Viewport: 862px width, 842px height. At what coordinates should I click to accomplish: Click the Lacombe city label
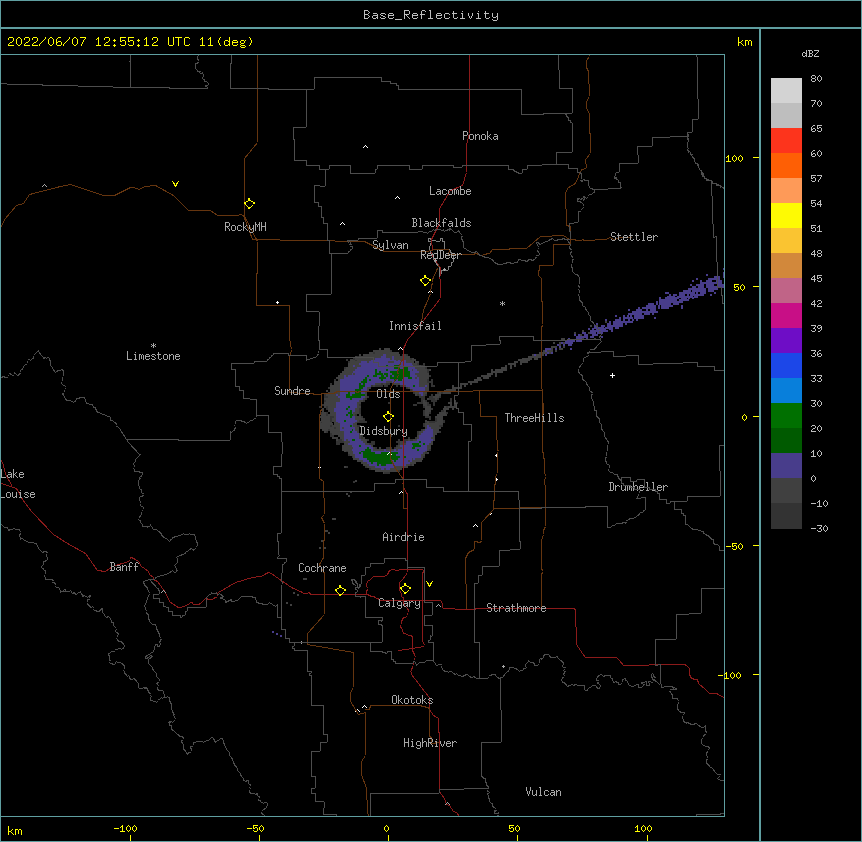pyautogui.click(x=450, y=191)
